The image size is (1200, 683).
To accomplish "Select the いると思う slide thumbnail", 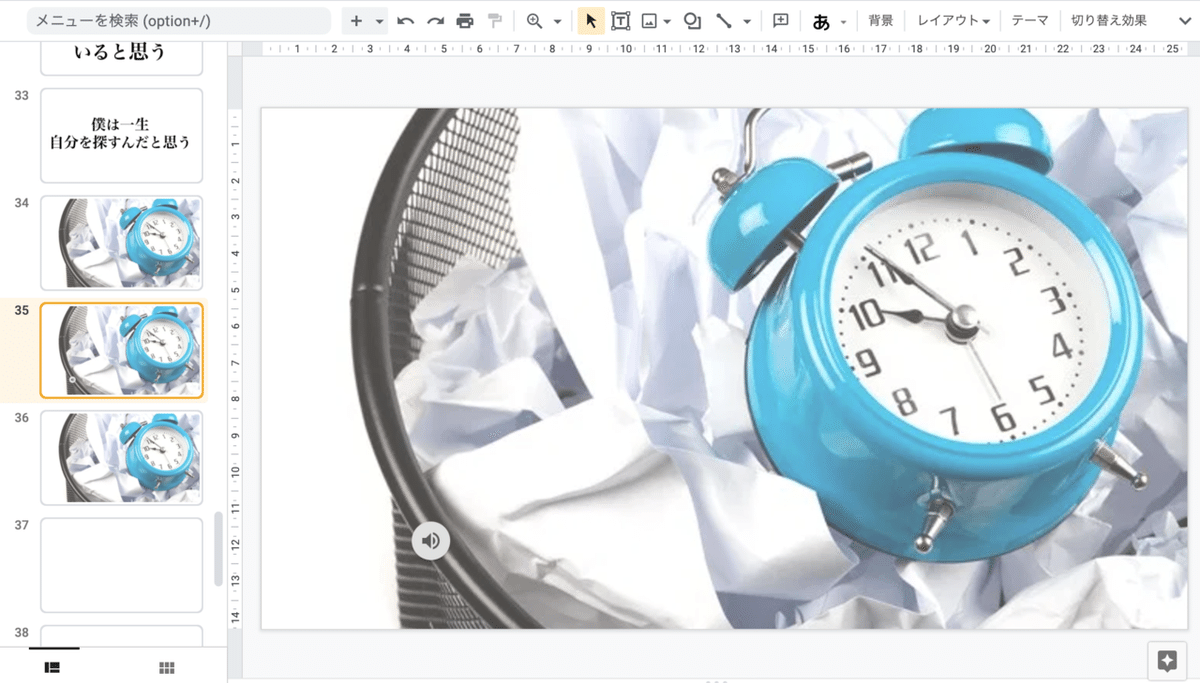I will tap(121, 58).
